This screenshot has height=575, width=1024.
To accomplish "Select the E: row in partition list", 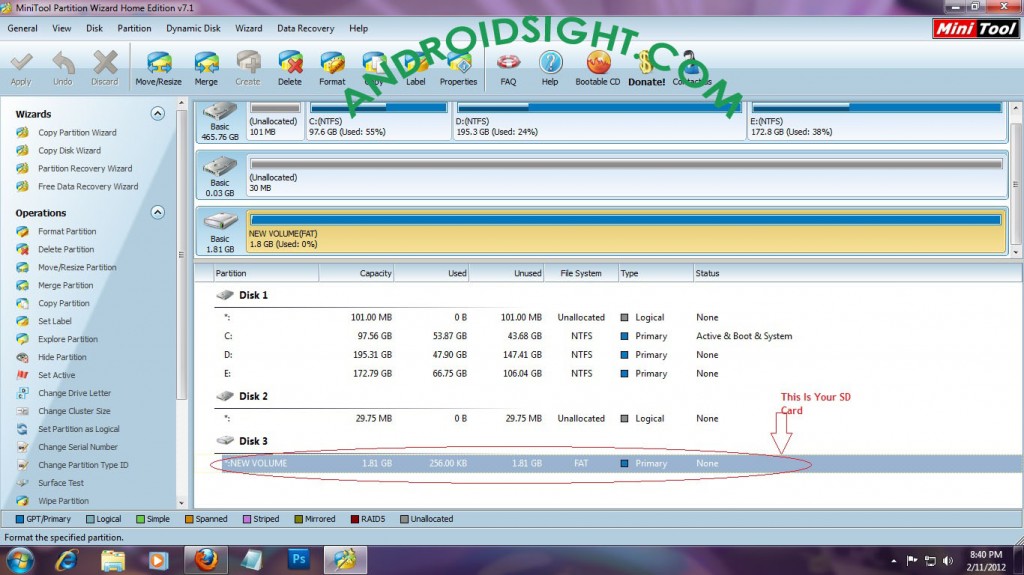I will tap(608, 374).
